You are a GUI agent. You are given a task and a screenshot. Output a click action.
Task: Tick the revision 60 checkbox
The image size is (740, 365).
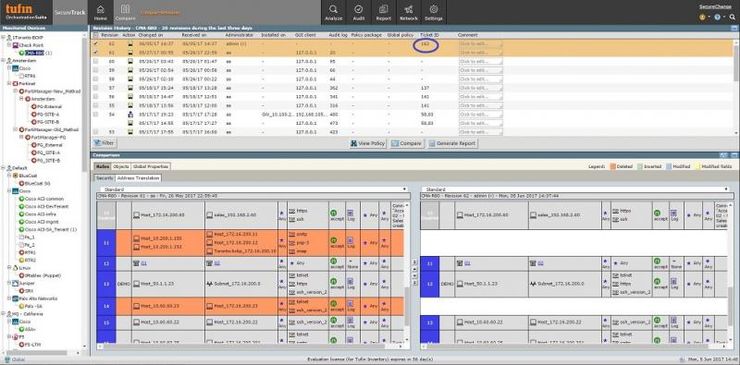point(96,61)
